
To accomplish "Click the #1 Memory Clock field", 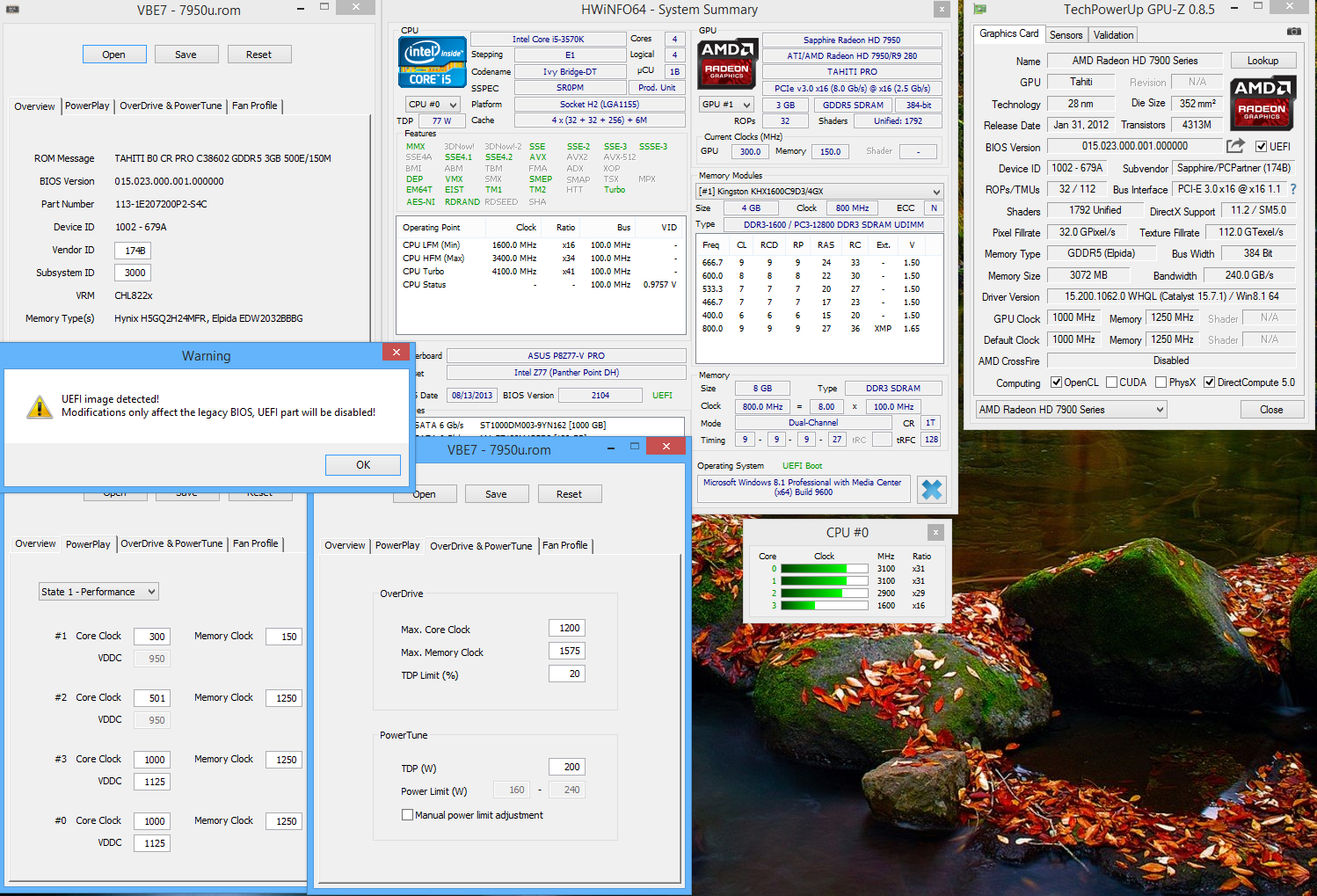I will tap(283, 637).
